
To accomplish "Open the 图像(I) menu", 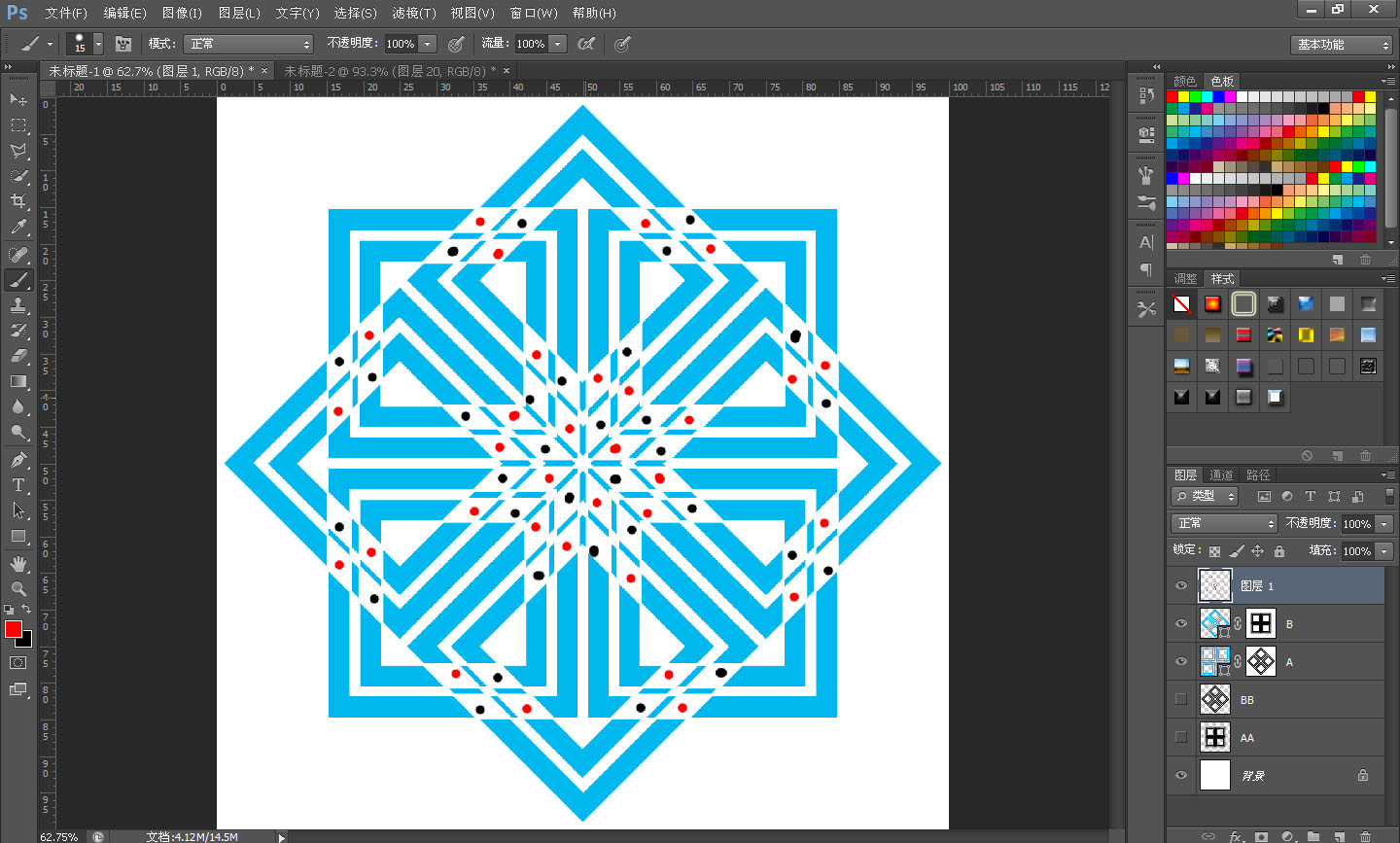I will [x=182, y=13].
